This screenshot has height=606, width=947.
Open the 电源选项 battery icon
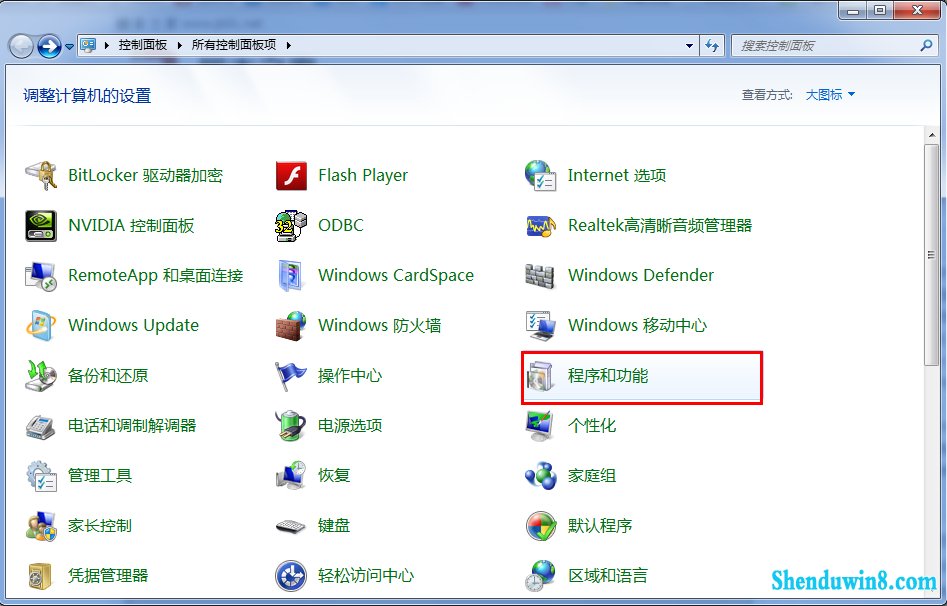(x=291, y=426)
